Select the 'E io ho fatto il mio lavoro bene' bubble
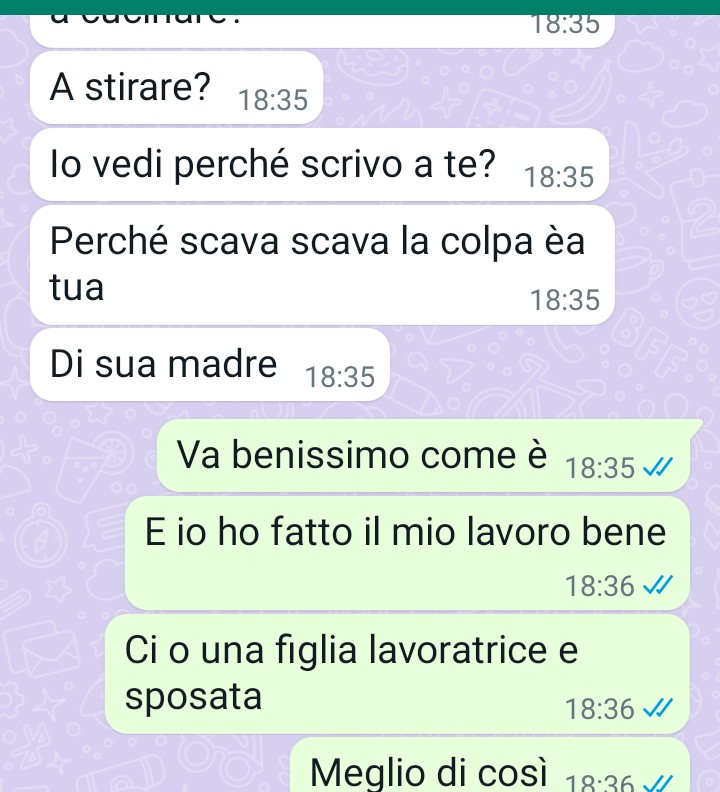Screen dimensions: 720x792 [x=407, y=553]
